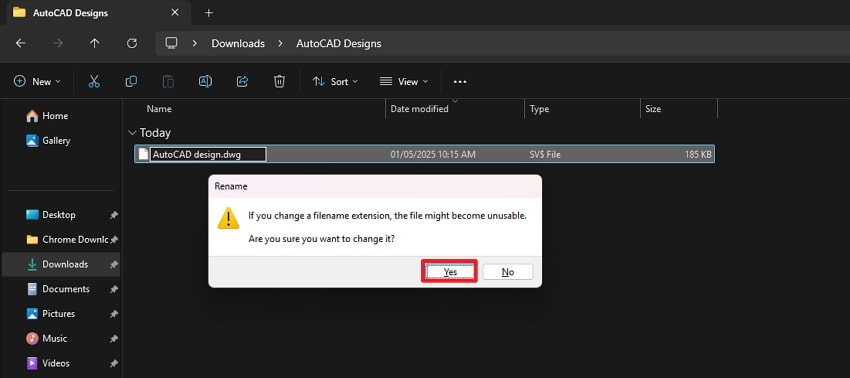Expand chevron before Downloads in address bar
850x378 pixels.
(x=195, y=43)
